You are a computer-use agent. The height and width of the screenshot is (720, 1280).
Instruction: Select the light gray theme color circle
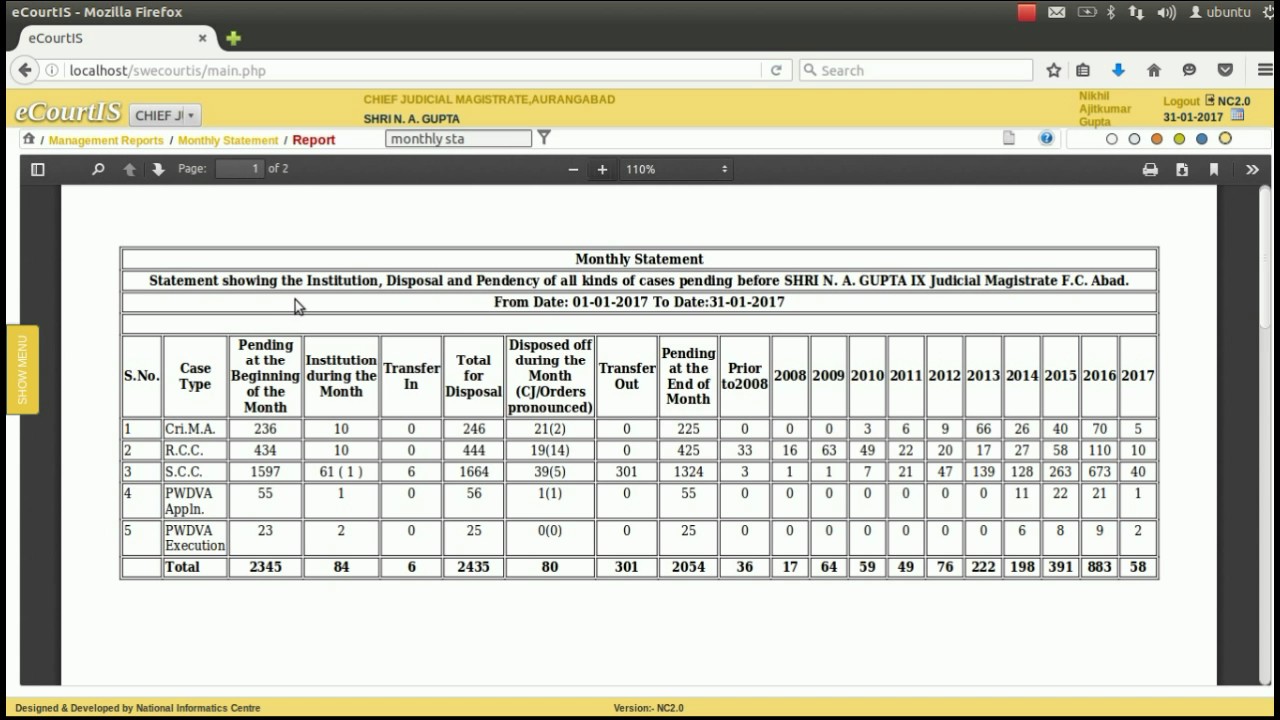1134,139
